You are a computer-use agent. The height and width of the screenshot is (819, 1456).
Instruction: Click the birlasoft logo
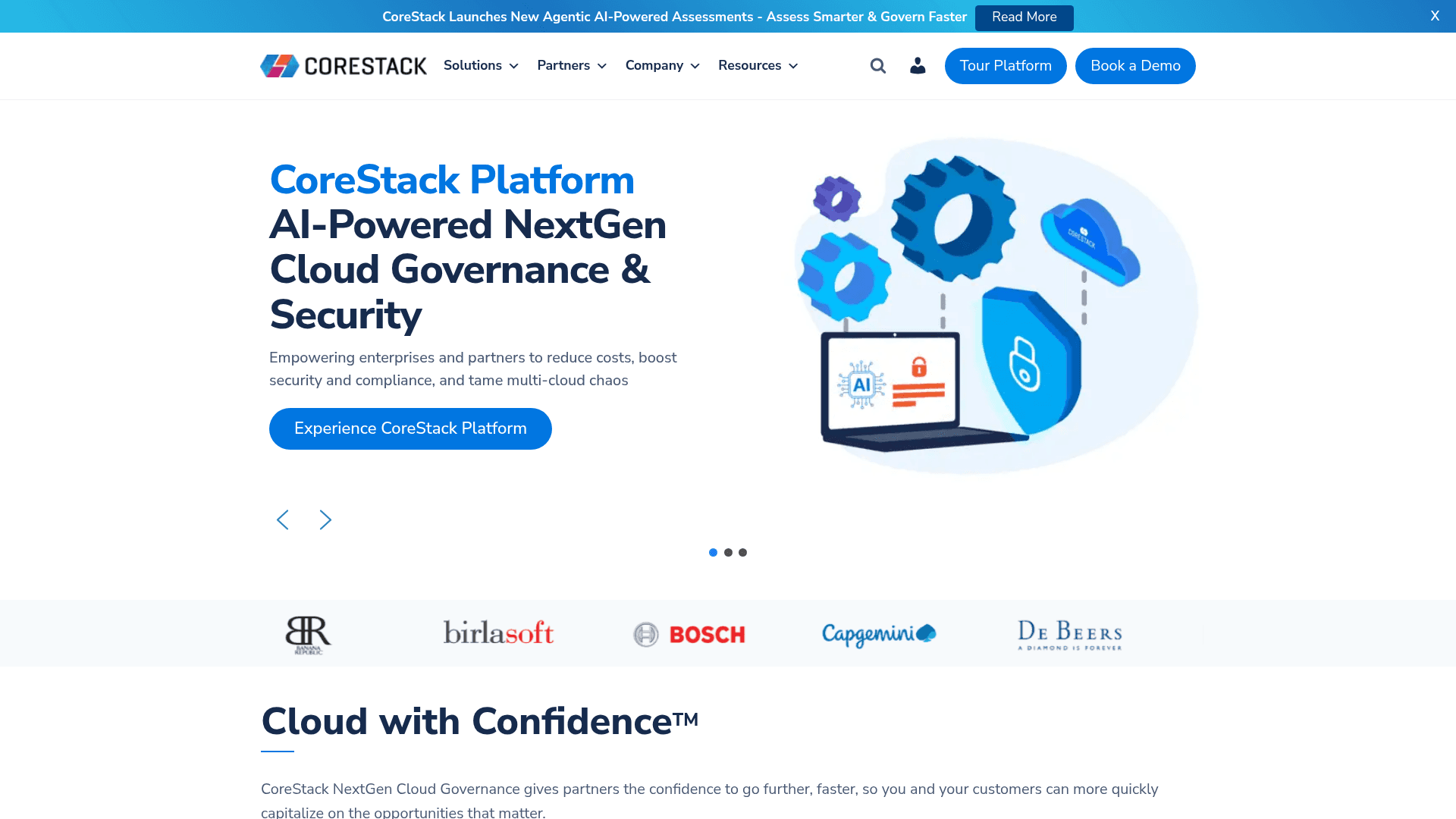click(498, 634)
